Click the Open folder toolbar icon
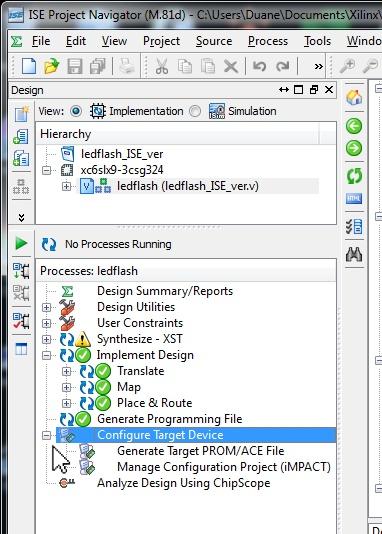 pyautogui.click(x=51, y=66)
